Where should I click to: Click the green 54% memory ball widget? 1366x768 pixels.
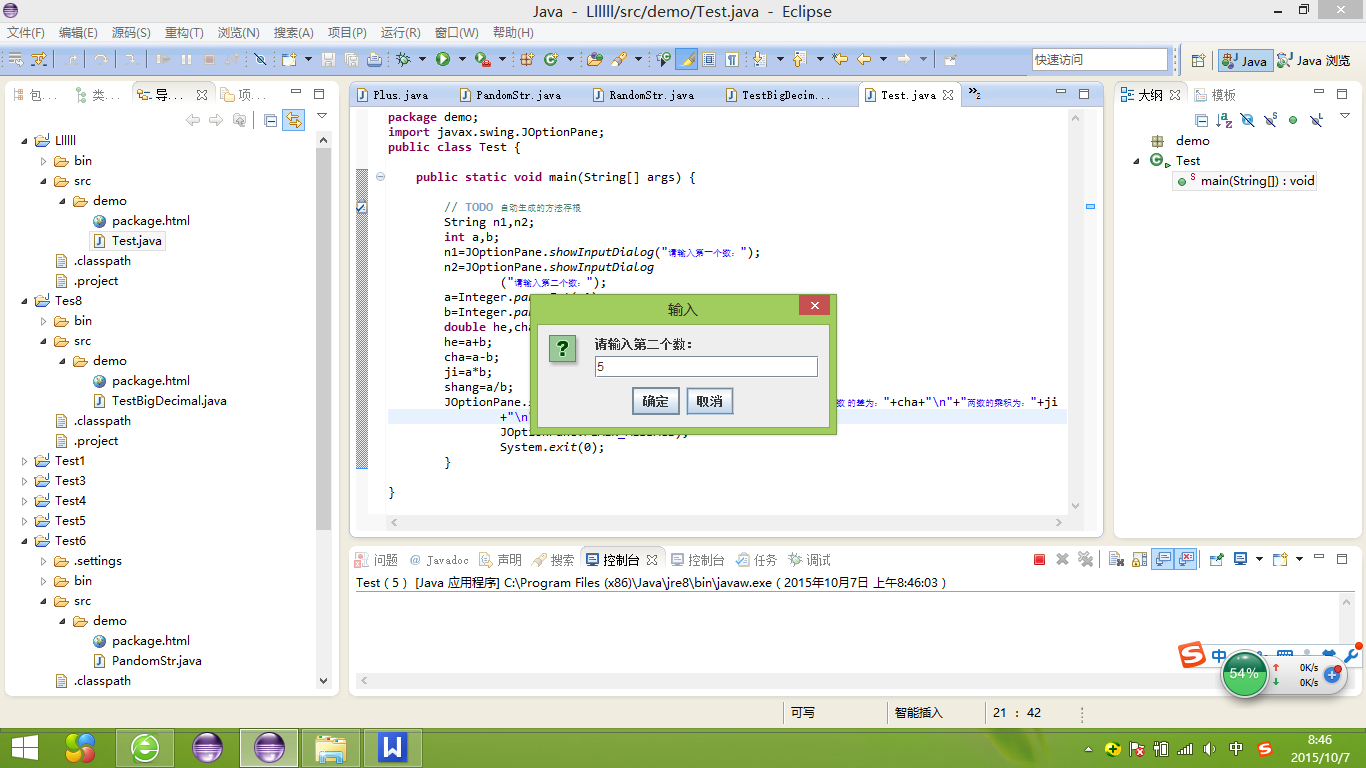(x=1245, y=674)
